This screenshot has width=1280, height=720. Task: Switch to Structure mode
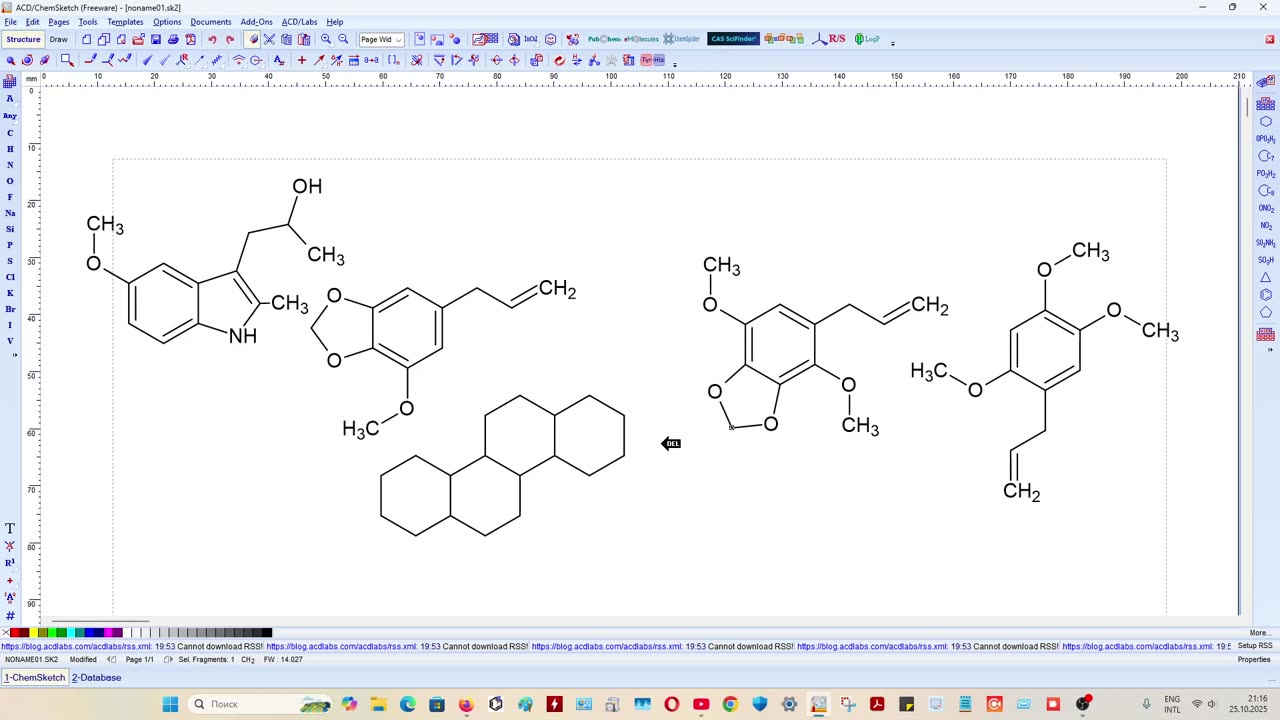coord(23,40)
